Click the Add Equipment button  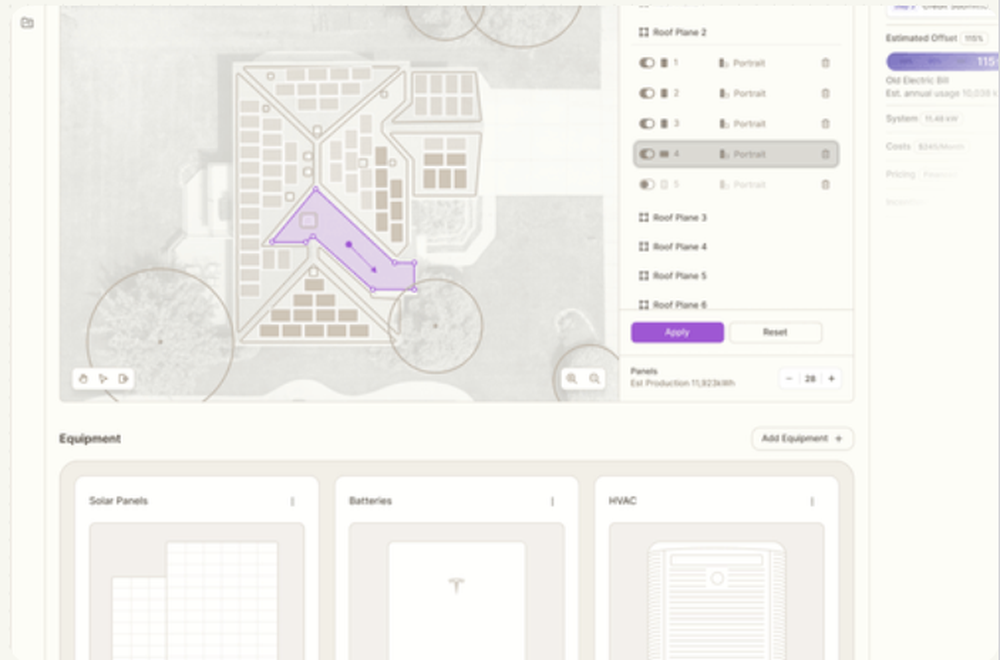pos(802,438)
